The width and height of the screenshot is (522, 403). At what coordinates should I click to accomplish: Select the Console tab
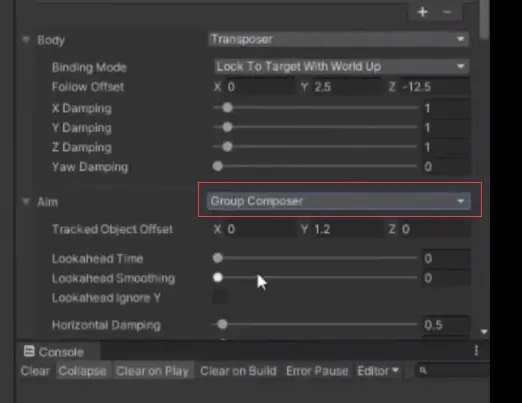57,351
